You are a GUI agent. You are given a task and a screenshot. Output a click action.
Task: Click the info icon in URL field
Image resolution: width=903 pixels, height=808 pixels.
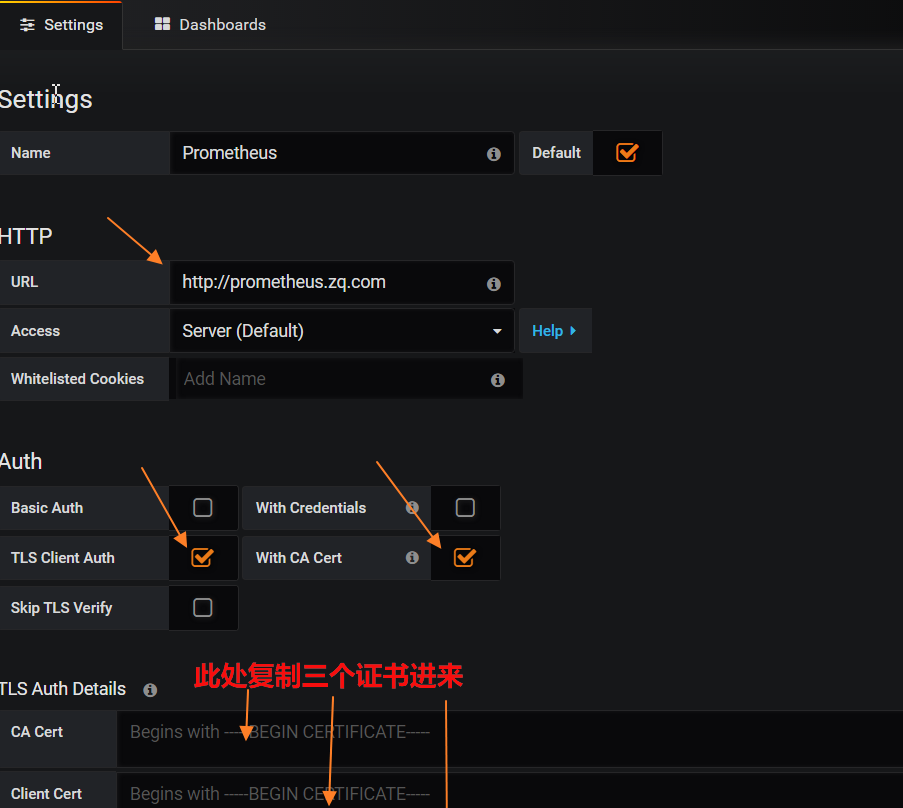point(494,283)
